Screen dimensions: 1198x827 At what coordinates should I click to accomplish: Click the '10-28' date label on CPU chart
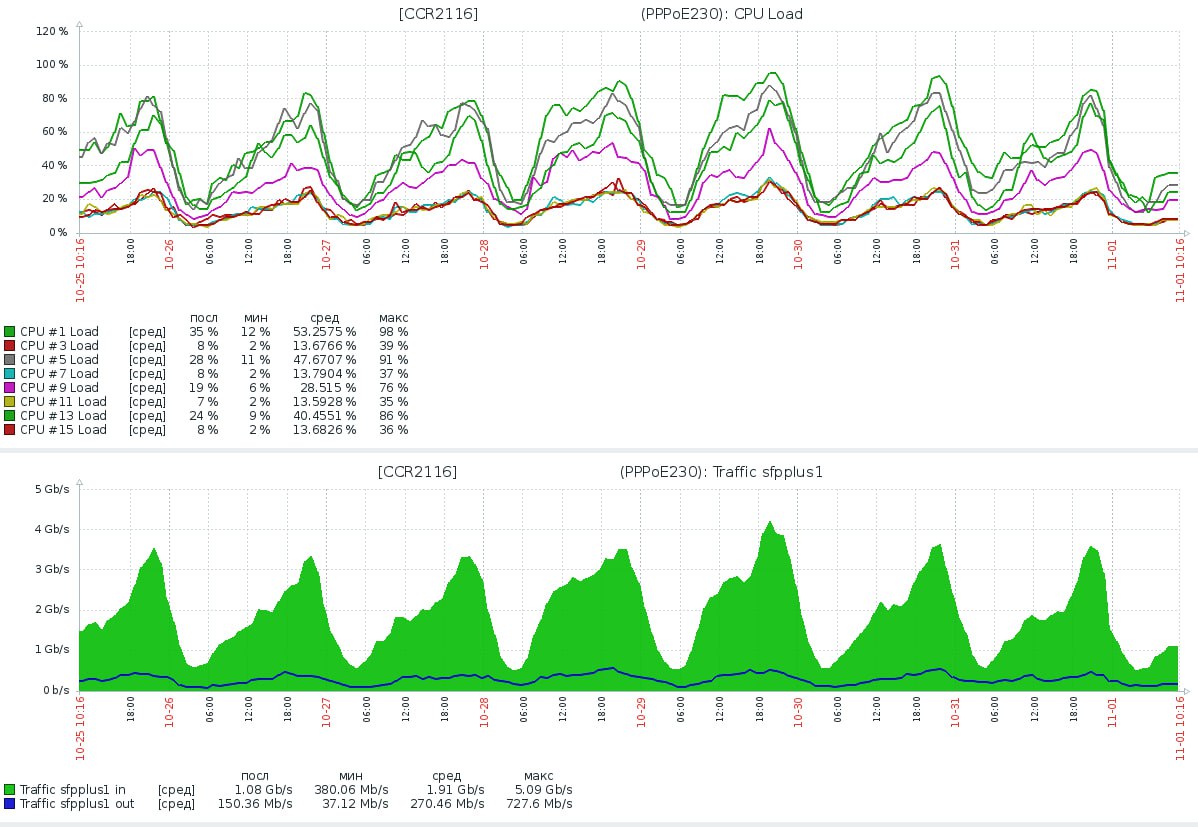[484, 255]
